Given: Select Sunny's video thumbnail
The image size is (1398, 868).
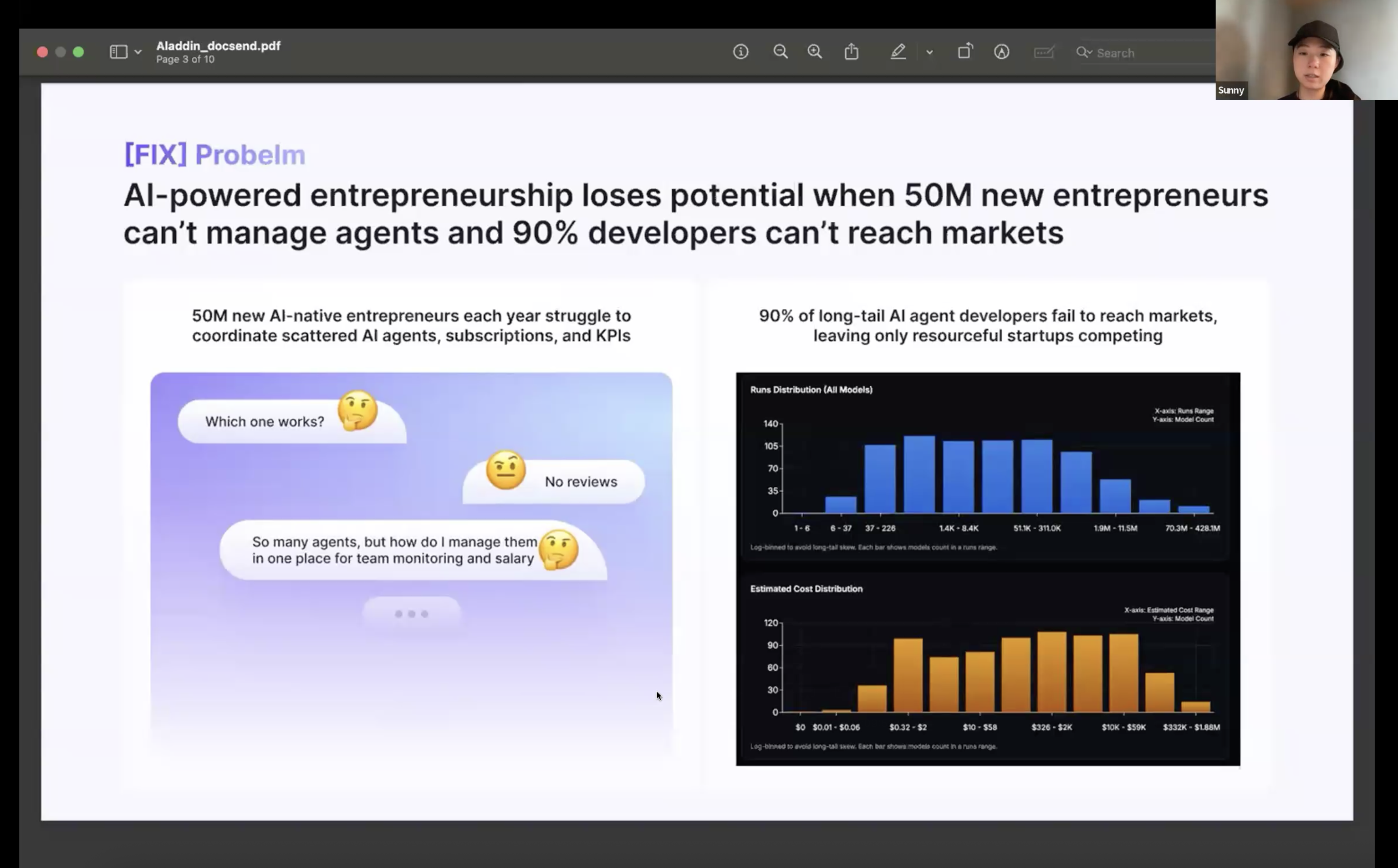Looking at the screenshot, I should click(1306, 50).
